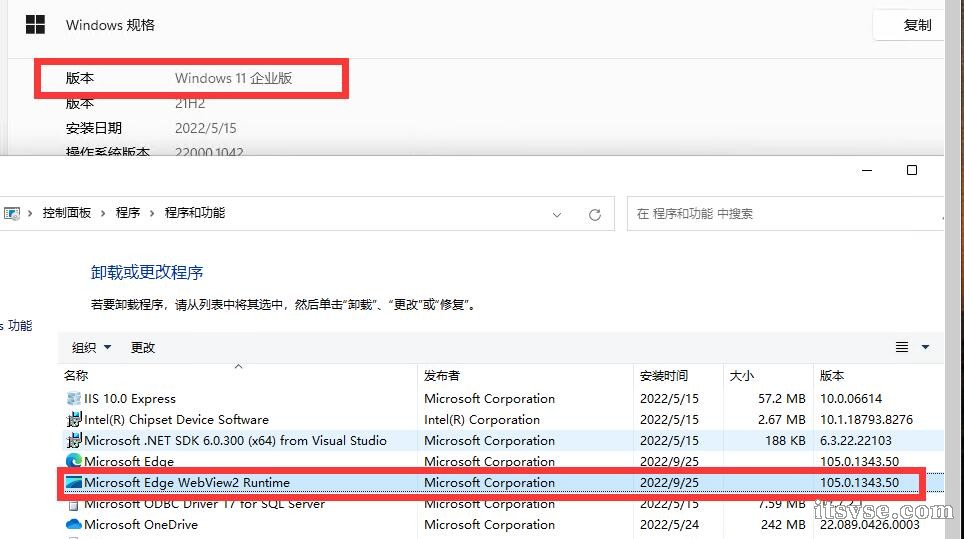Screen dimensions: 964x539
Task: Click the 更改 toolbar button
Action: [143, 347]
